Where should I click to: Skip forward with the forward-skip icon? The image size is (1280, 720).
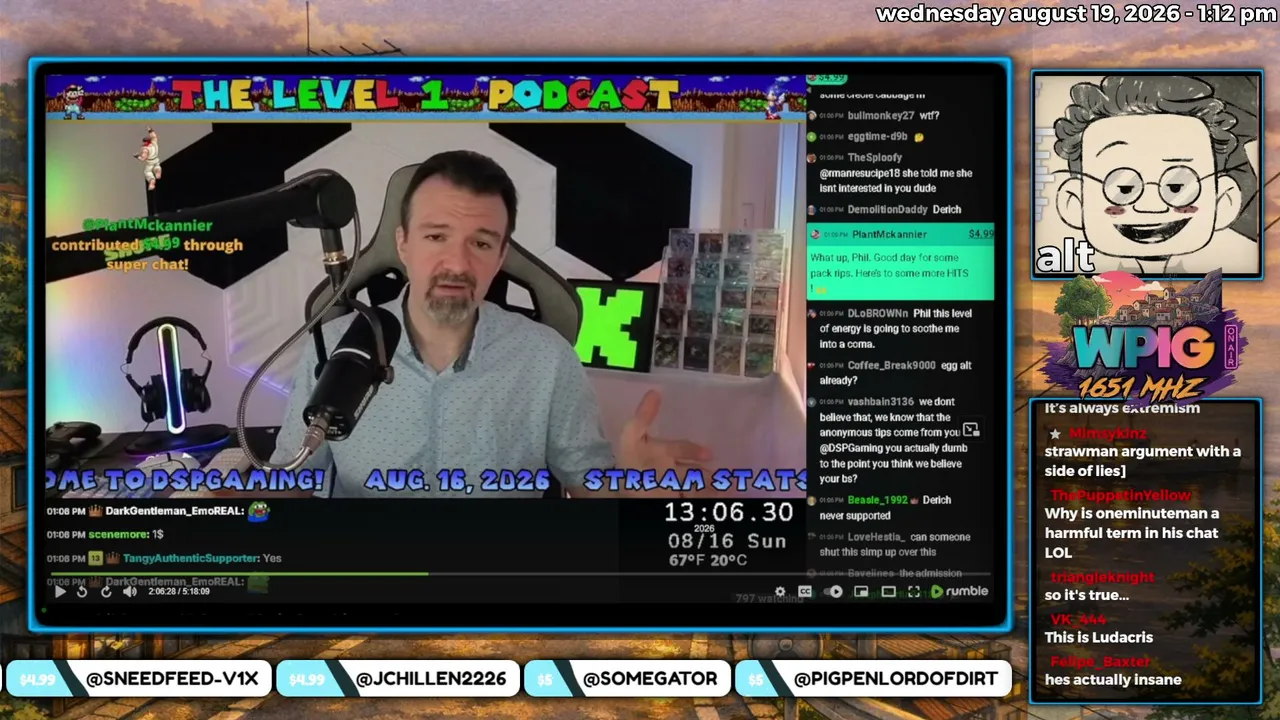coord(106,591)
